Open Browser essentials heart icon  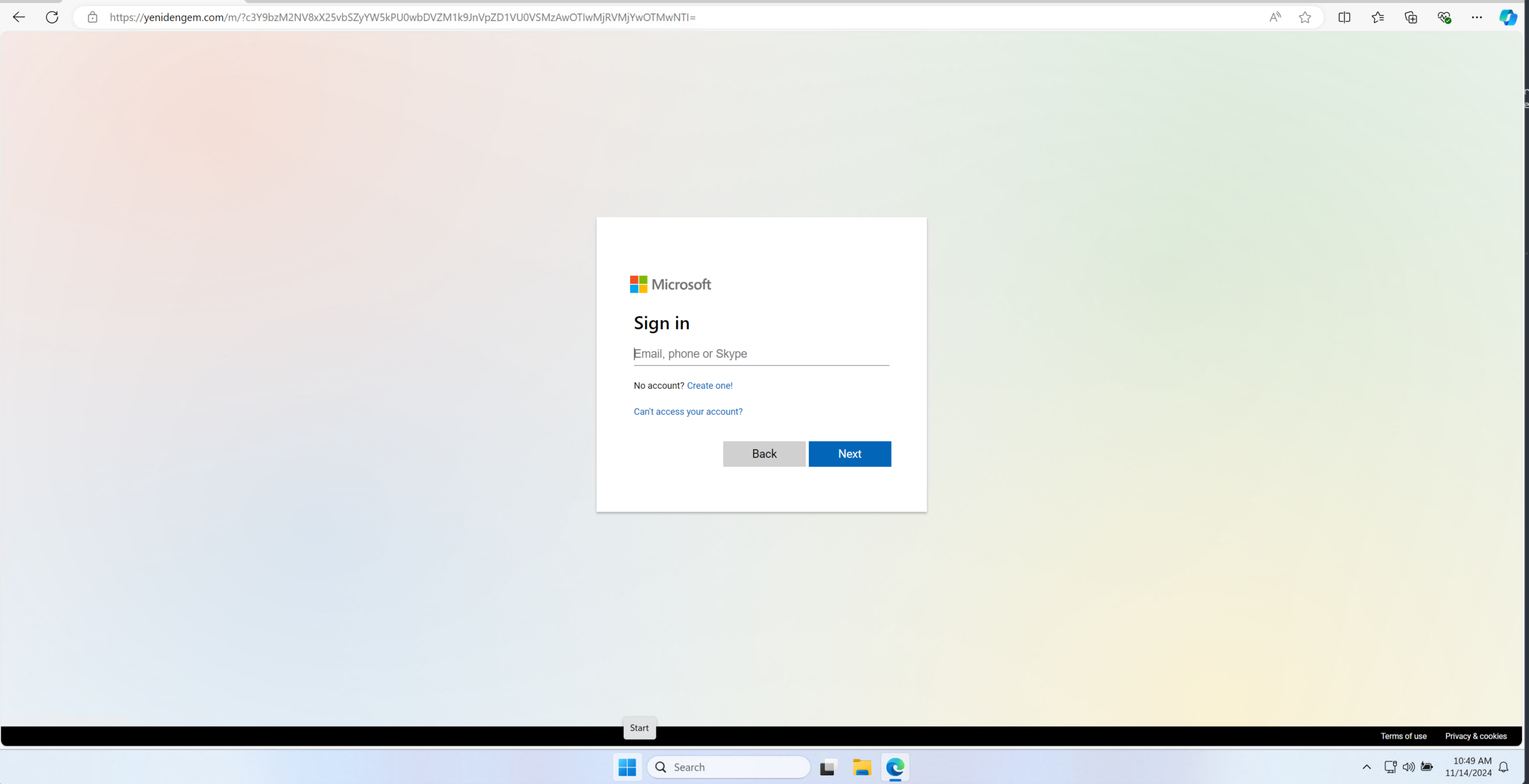pos(1444,17)
